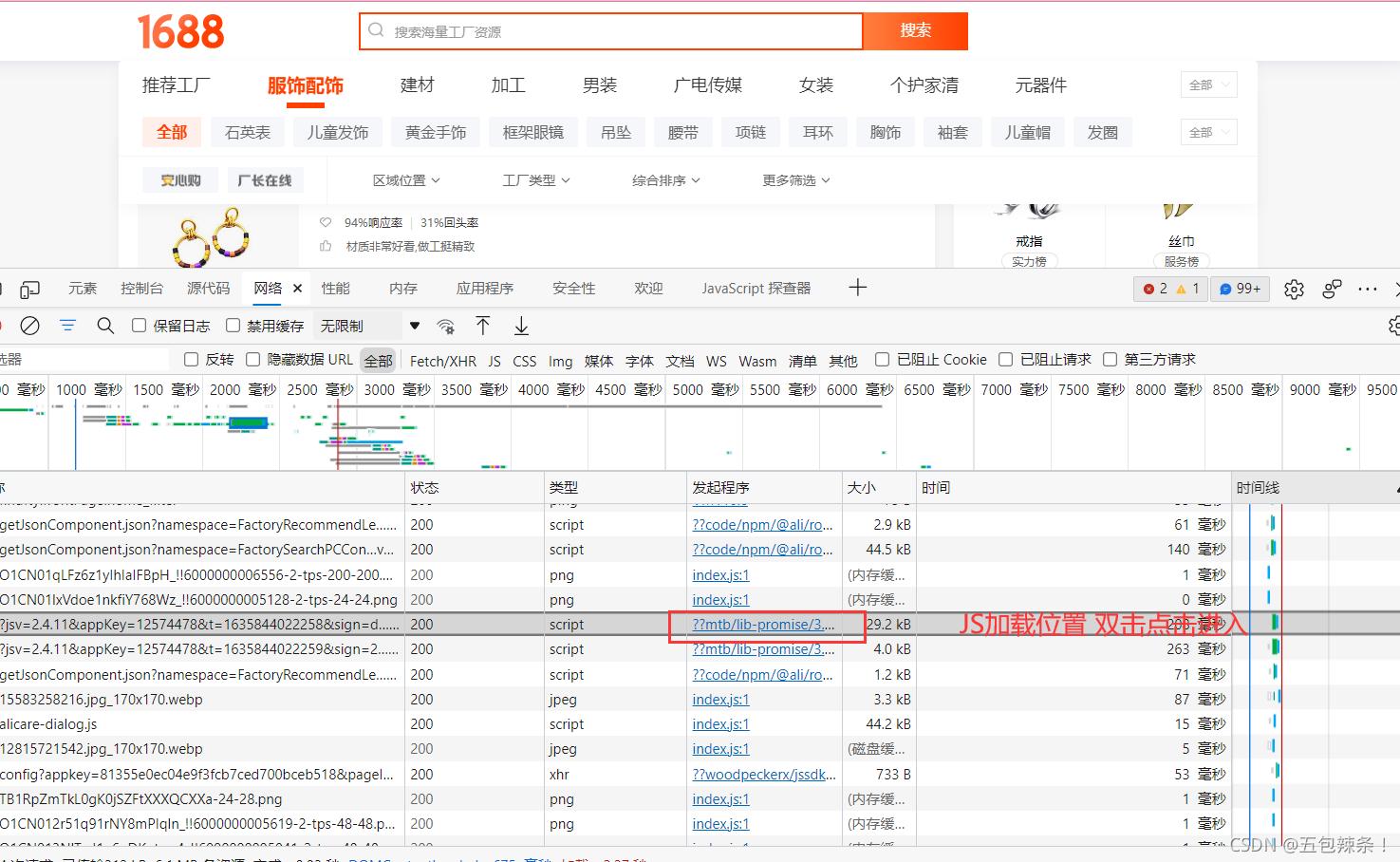Toggle the network filter bar
The width and height of the screenshot is (1400, 862).
(66, 325)
